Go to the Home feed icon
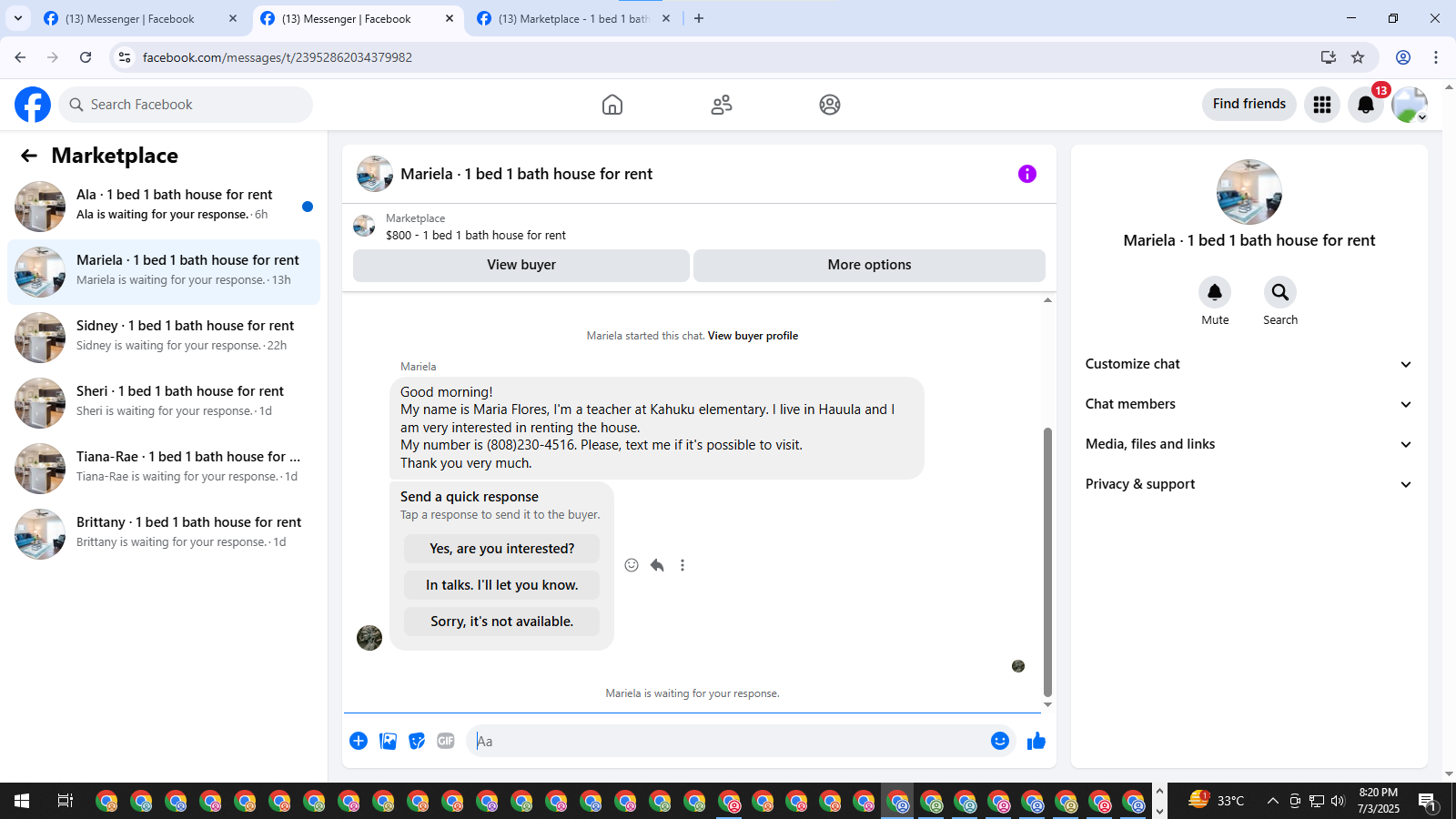 tap(612, 105)
